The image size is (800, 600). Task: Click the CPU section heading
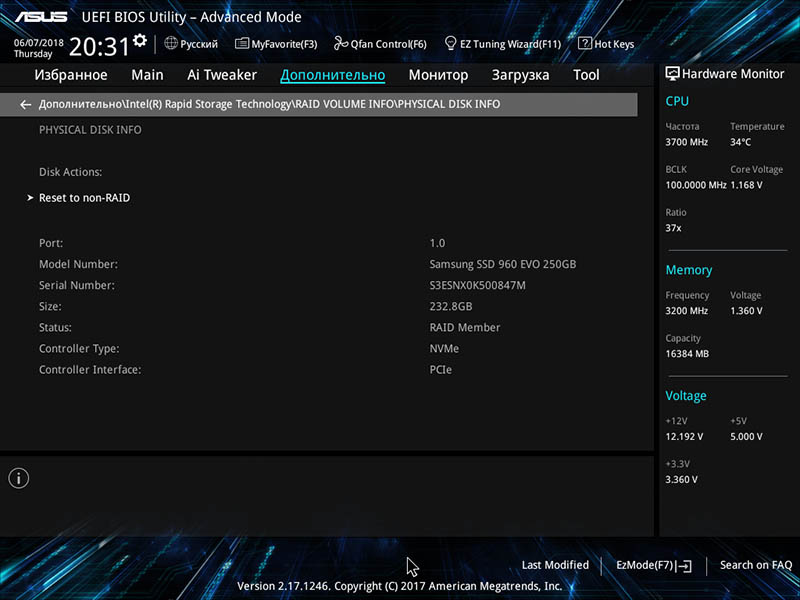coord(677,101)
